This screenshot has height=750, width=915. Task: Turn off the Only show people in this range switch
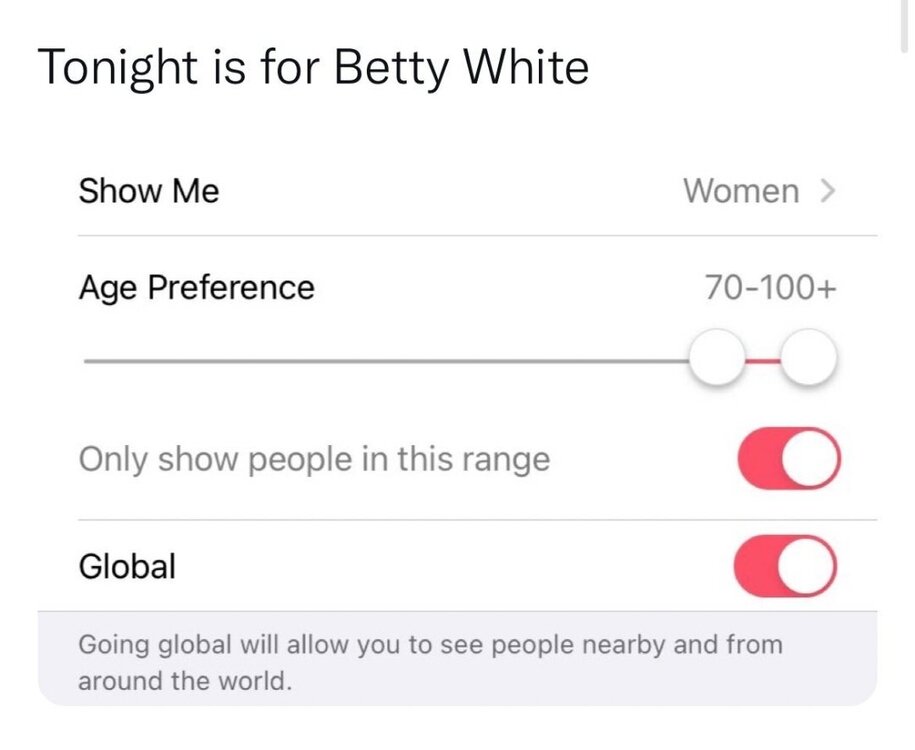787,459
